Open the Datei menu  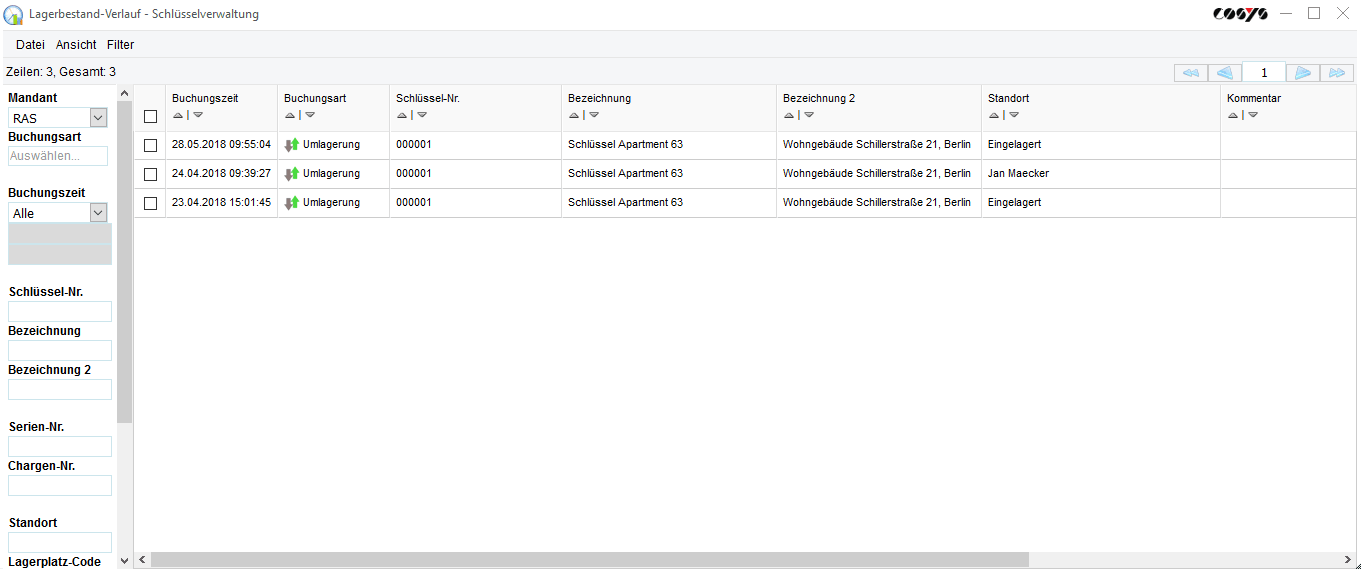pos(30,45)
